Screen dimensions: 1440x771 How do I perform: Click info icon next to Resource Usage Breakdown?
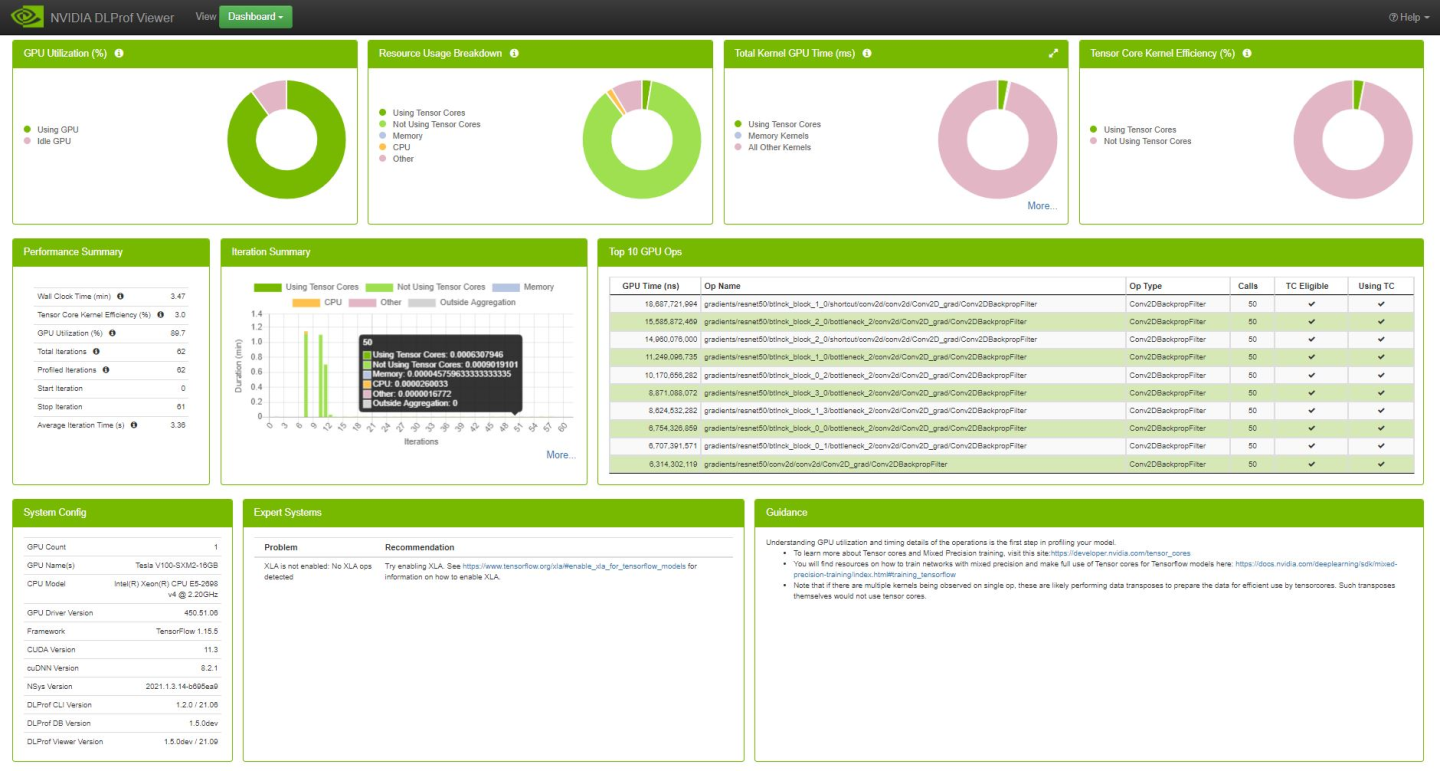[514, 53]
